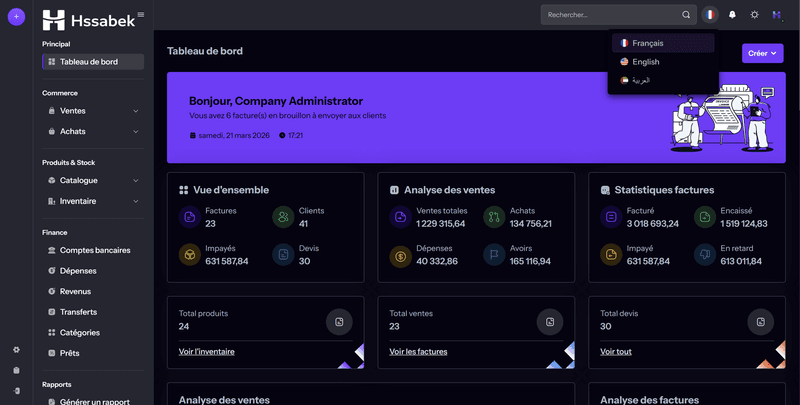Viewport: 800px width, 405px height.
Task: Click the purple plus button in left rail
Action: (15, 17)
